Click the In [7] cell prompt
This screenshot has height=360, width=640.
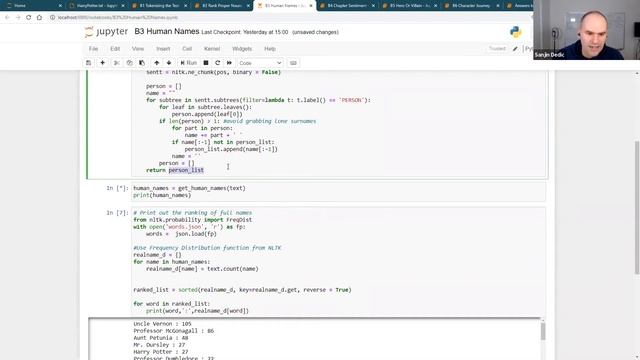(x=117, y=213)
